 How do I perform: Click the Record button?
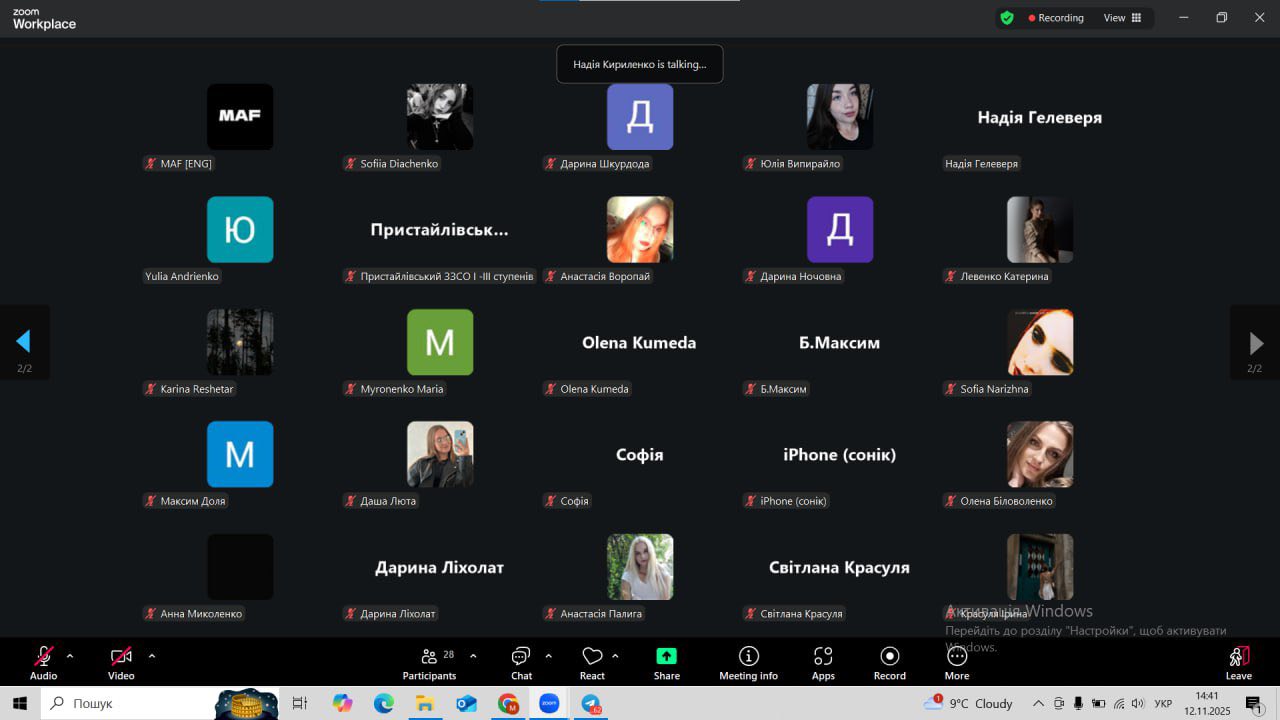click(889, 663)
